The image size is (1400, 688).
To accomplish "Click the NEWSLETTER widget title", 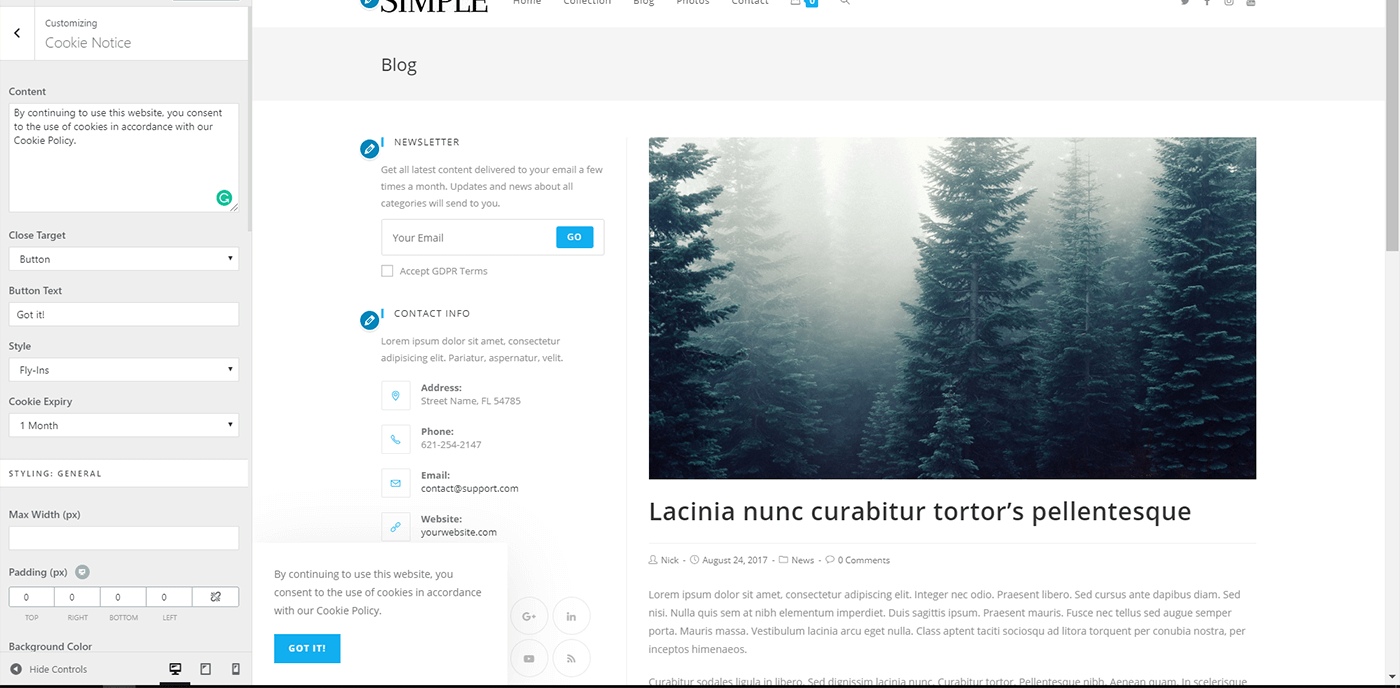I will [427, 142].
